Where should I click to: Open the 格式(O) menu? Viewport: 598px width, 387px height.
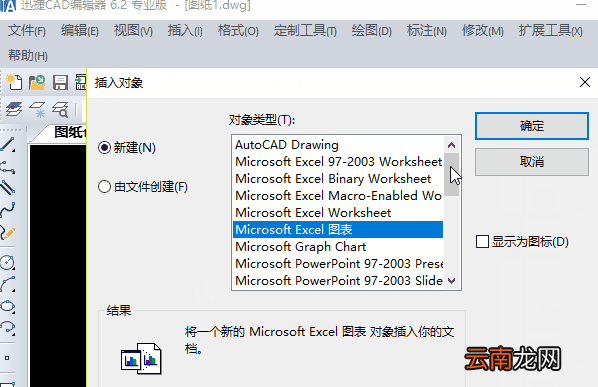pos(238,31)
